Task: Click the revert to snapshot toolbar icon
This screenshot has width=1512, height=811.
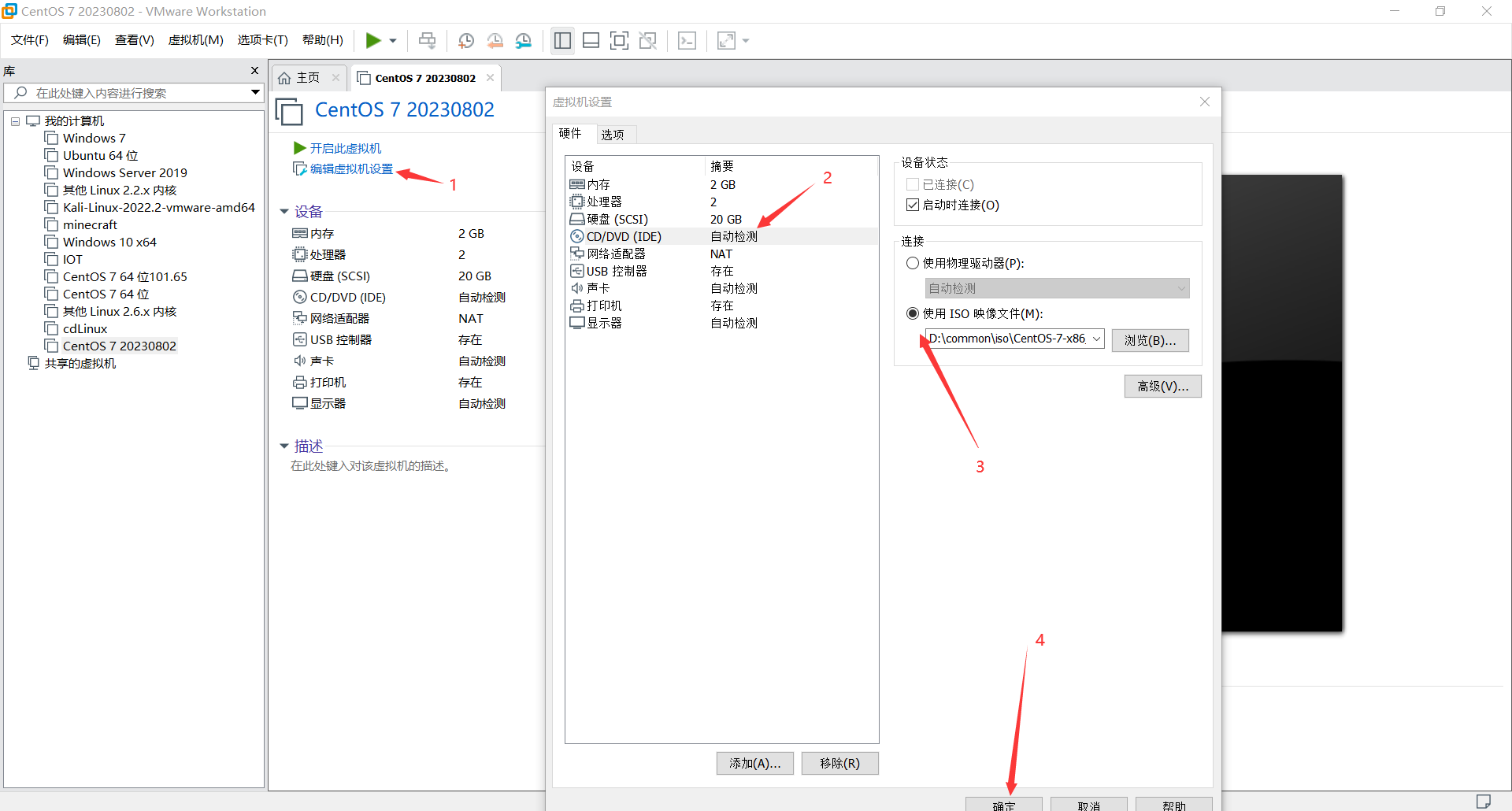Action: pos(495,41)
